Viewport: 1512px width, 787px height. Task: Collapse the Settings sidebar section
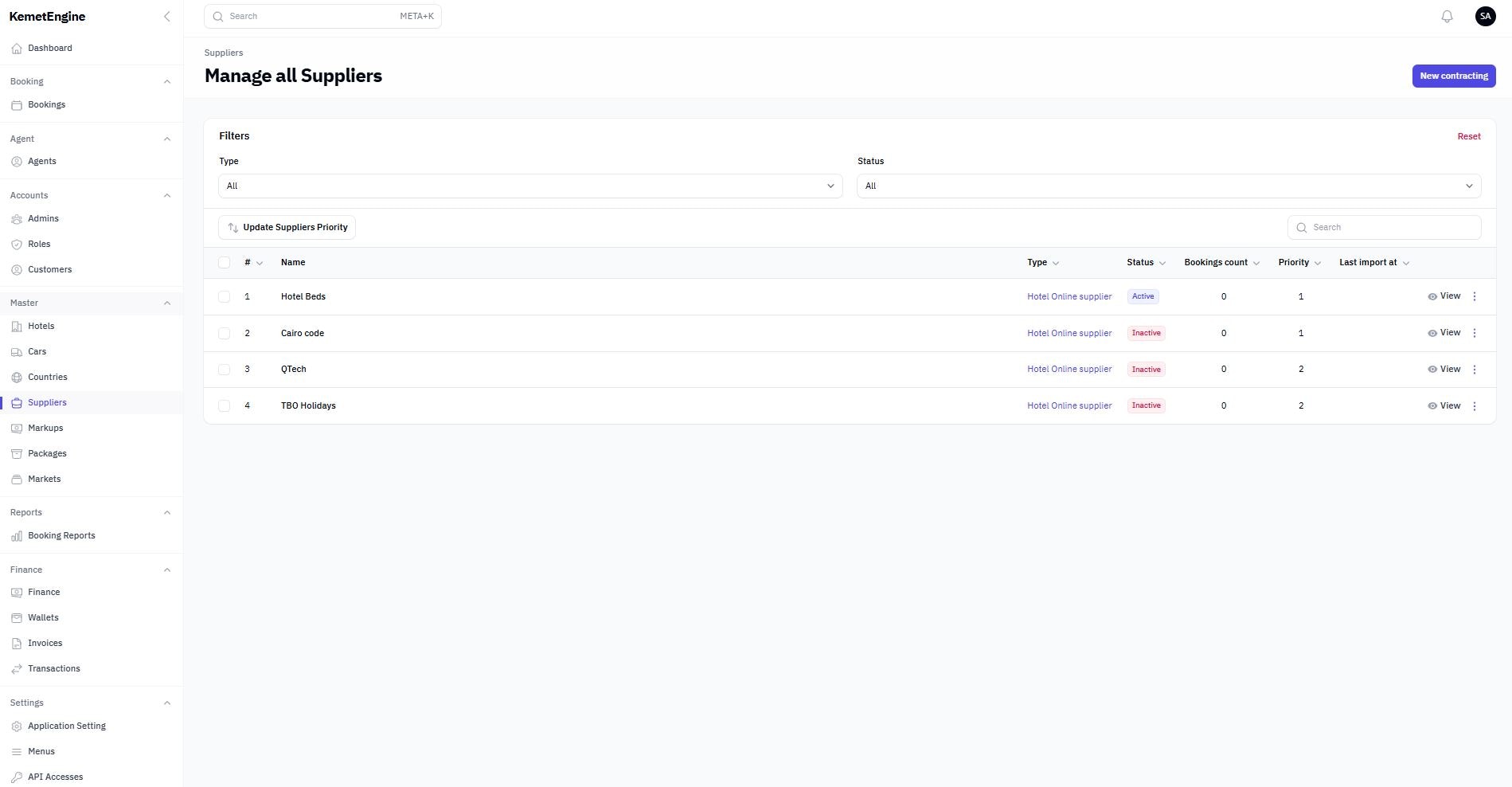(166, 703)
